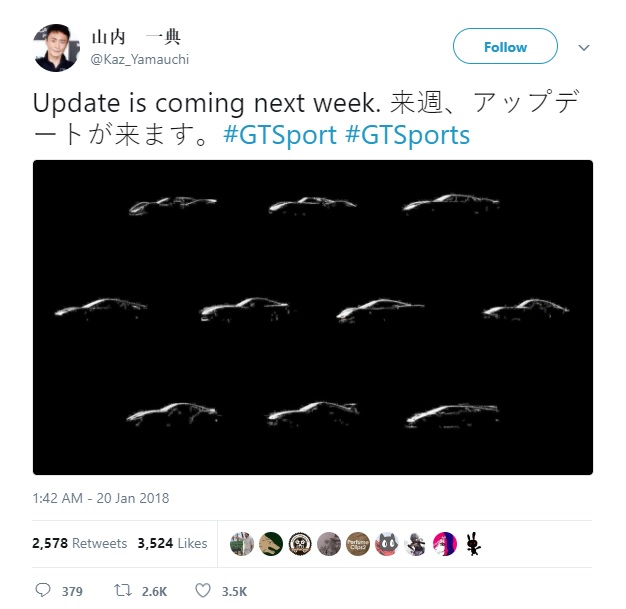Image resolution: width=626 pixels, height=609 pixels.
Task: Click the Perfume Clips liker avatar
Action: (x=358, y=544)
